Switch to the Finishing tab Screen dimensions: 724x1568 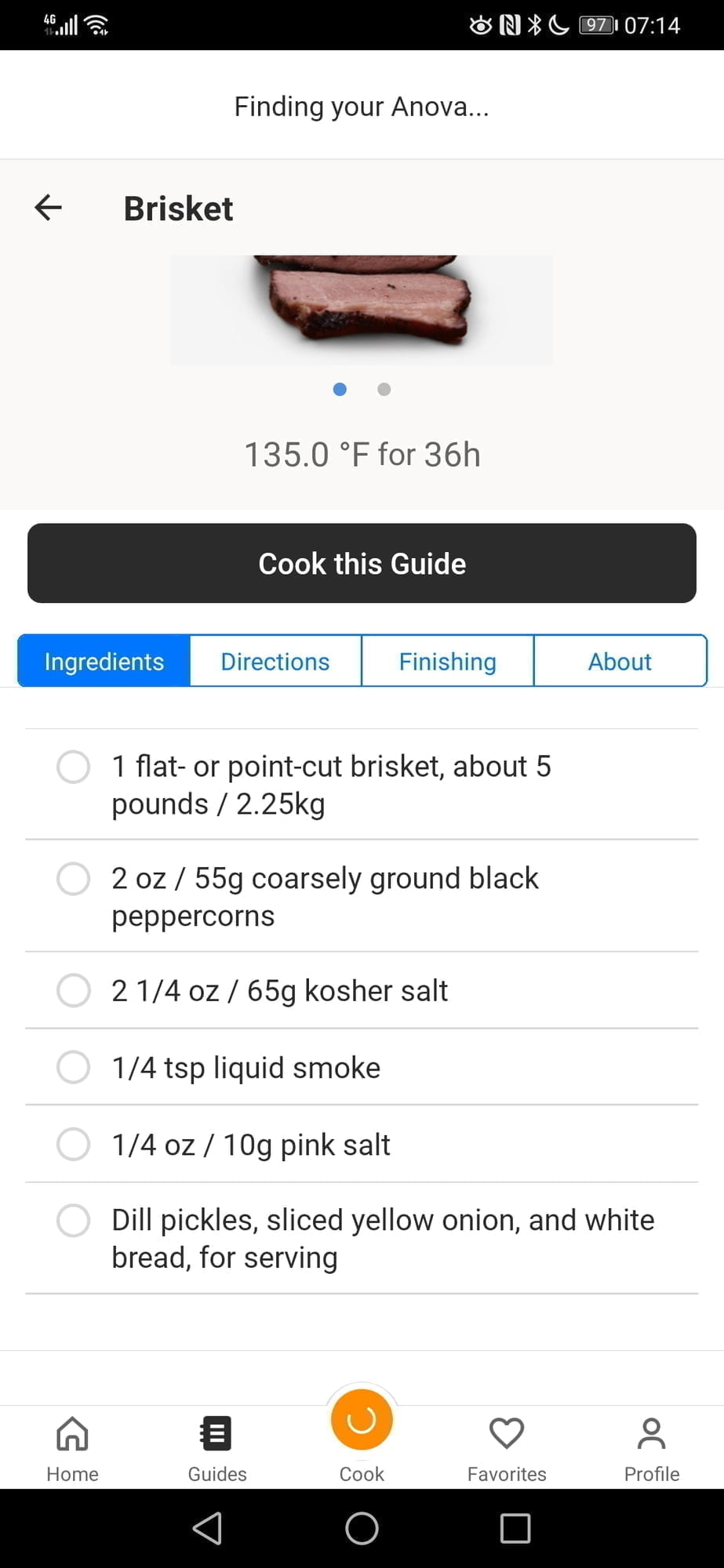coord(447,662)
